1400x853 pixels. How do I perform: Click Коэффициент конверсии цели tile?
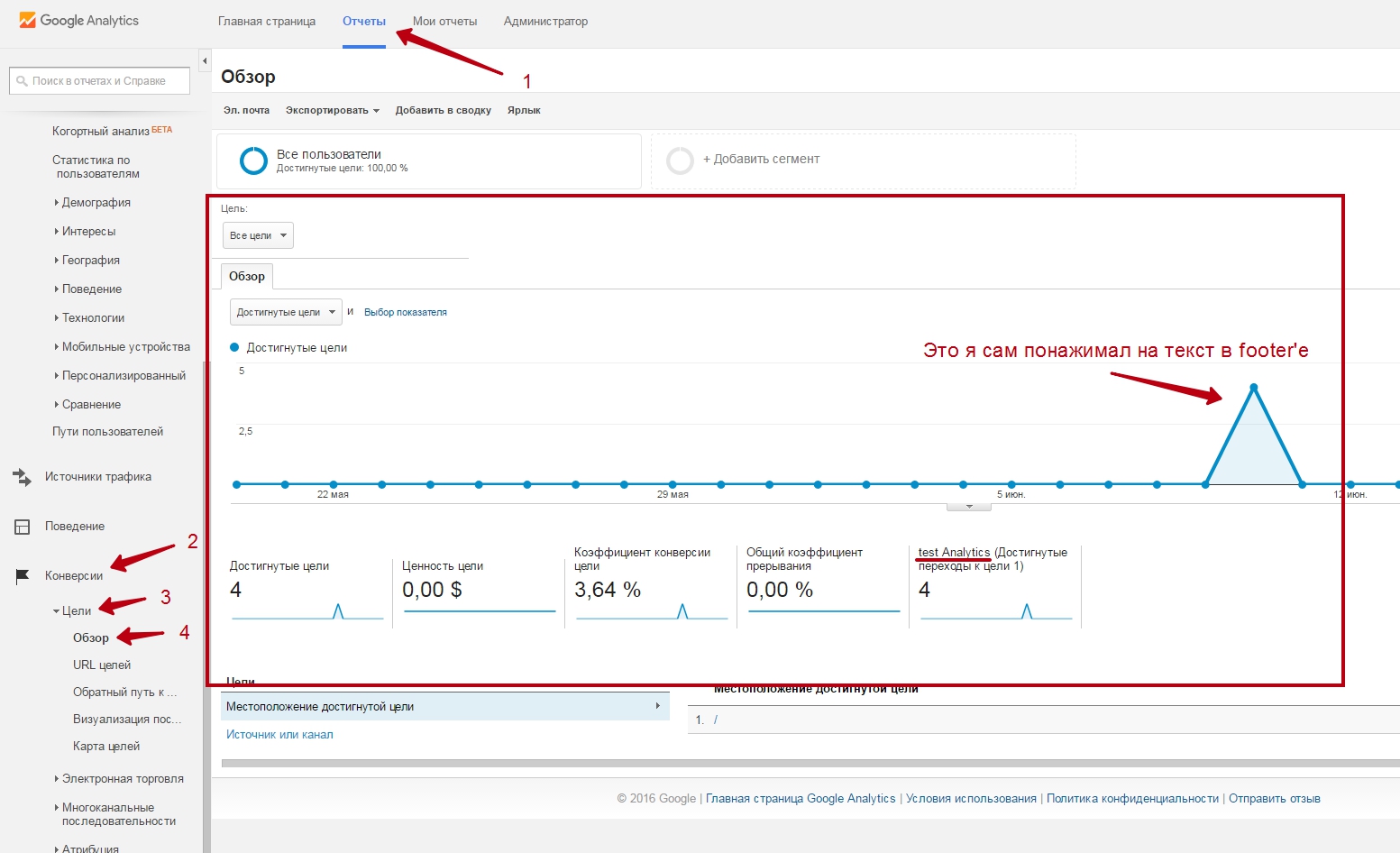coord(651,586)
